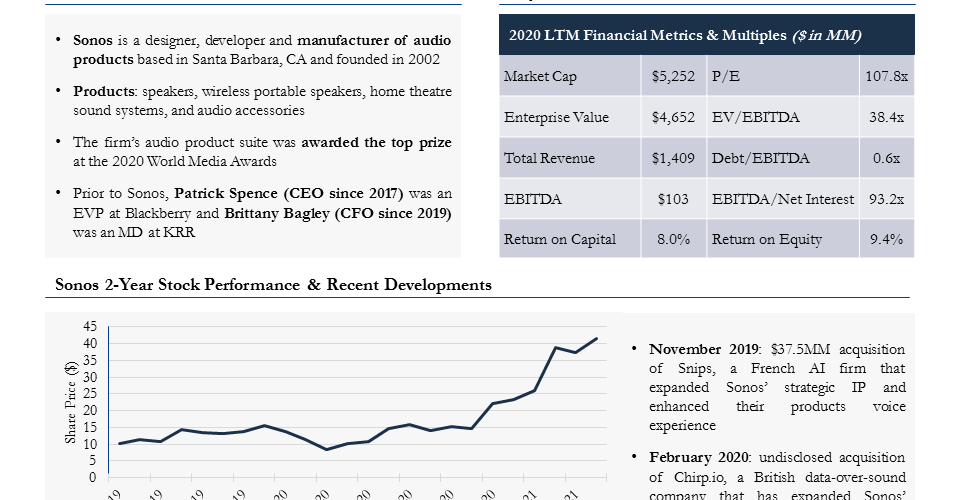Click the 'Chirp.io' company name
This screenshot has height=500, width=960.
(x=702, y=477)
